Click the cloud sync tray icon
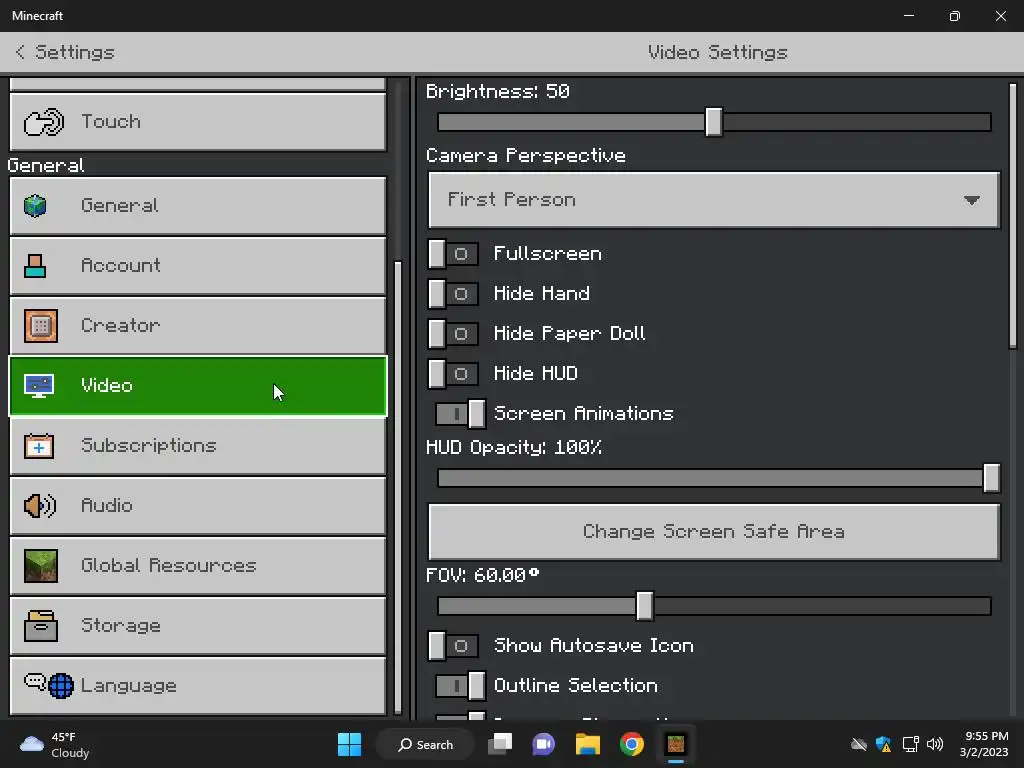The width and height of the screenshot is (1024, 768). pyautogui.click(x=859, y=744)
